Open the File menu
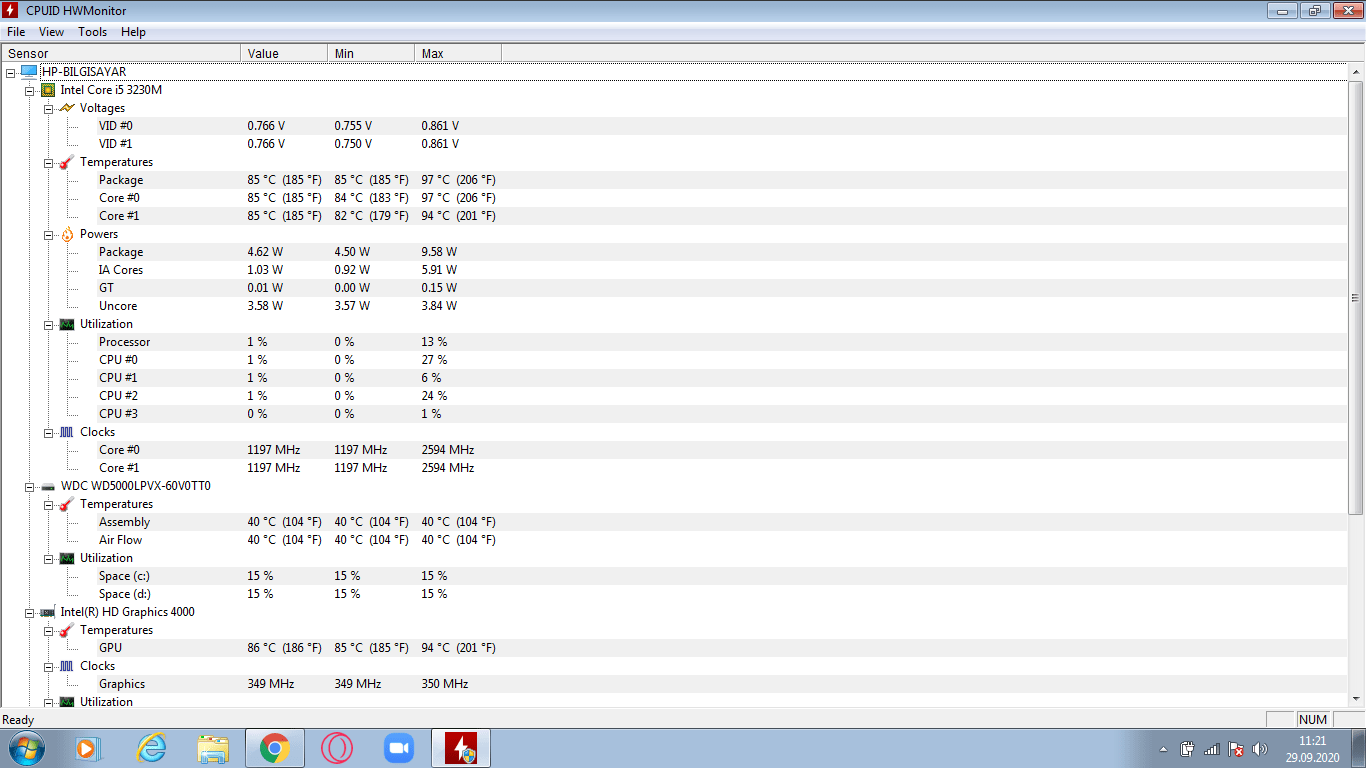 16,32
